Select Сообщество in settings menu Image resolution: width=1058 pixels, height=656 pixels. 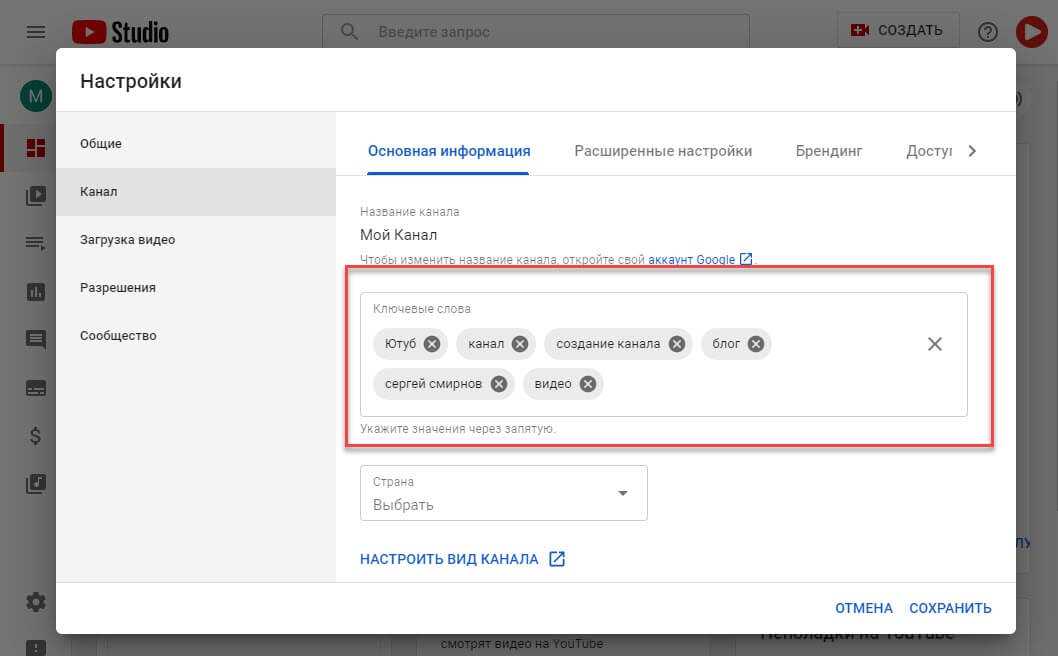196,335
